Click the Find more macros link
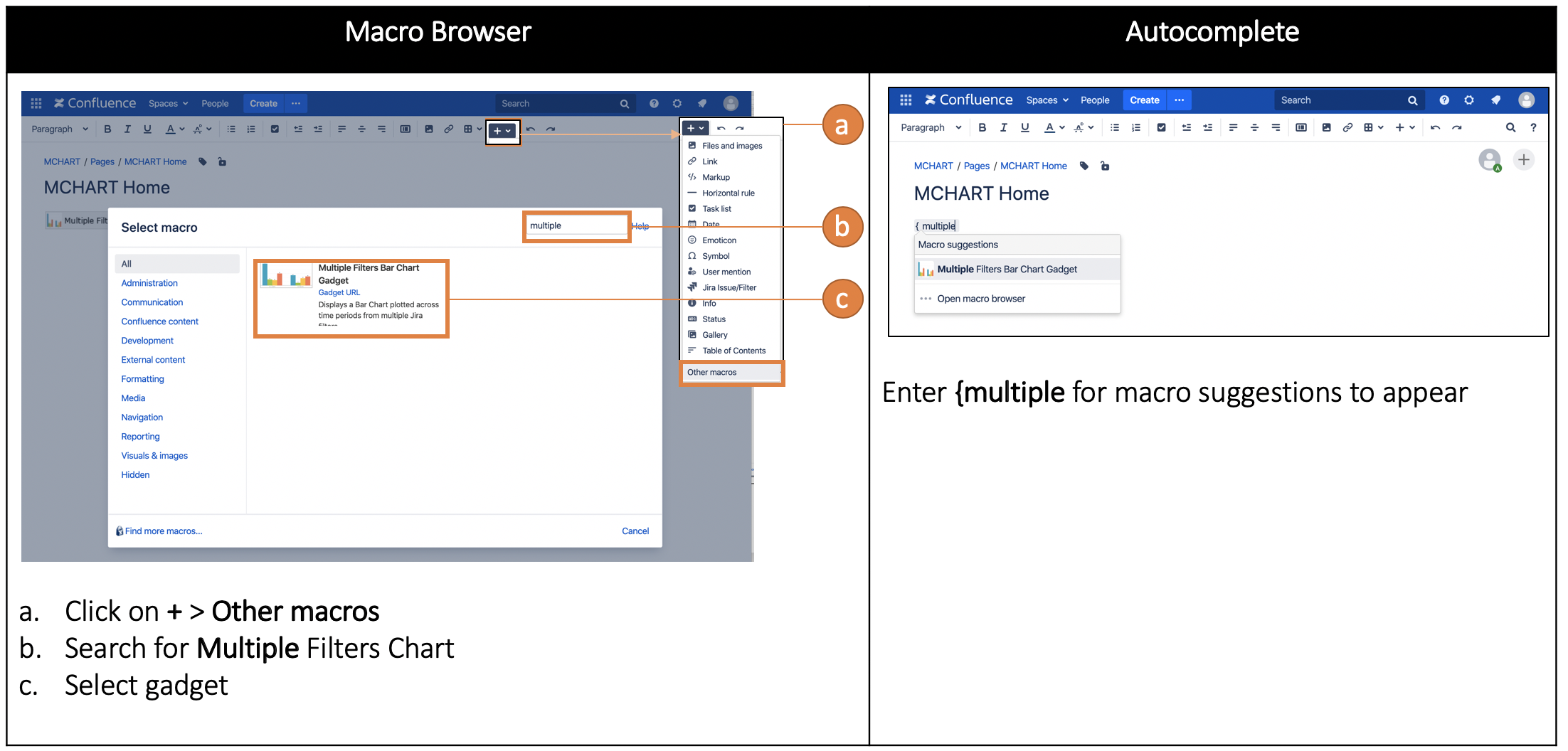 163,531
